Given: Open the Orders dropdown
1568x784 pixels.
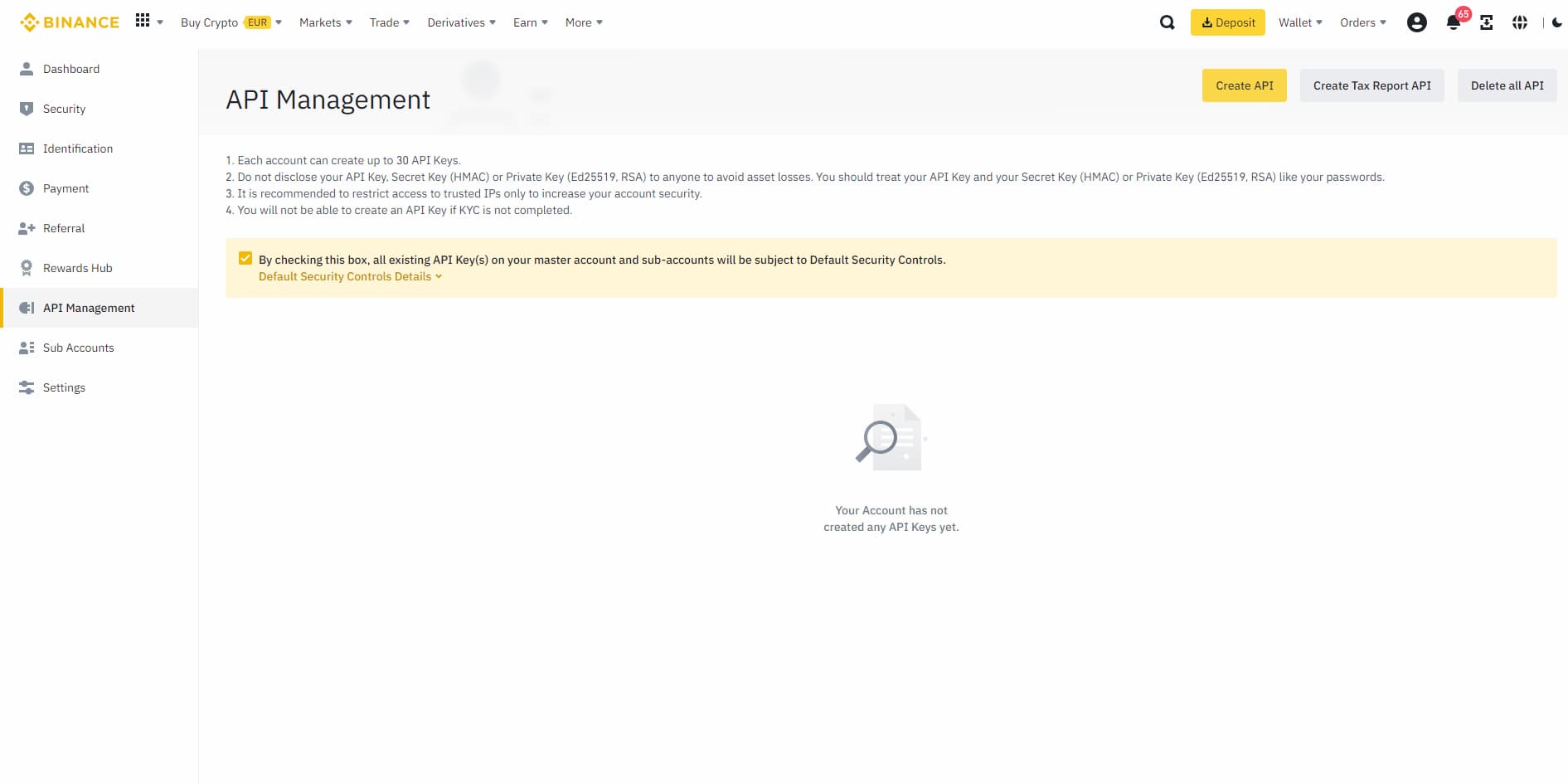Looking at the screenshot, I should 1363,22.
